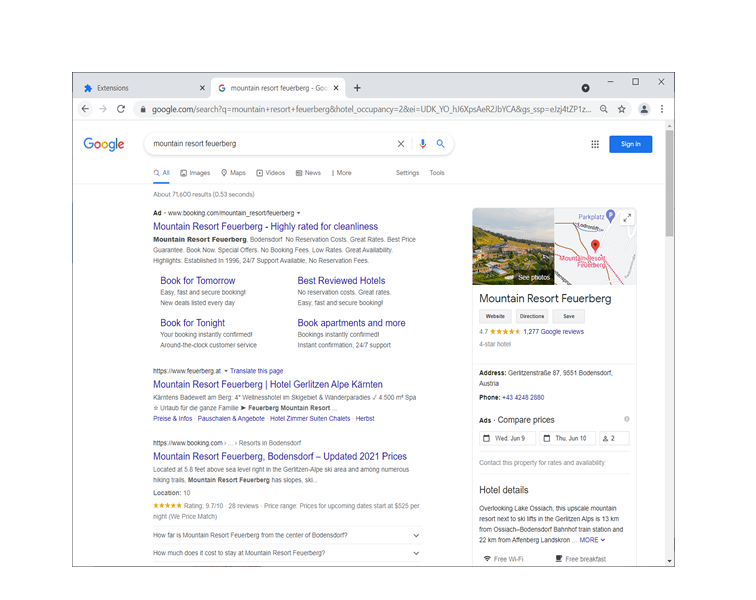Click the tab search circle icon
The width and height of the screenshot is (756, 600).
click(585, 88)
